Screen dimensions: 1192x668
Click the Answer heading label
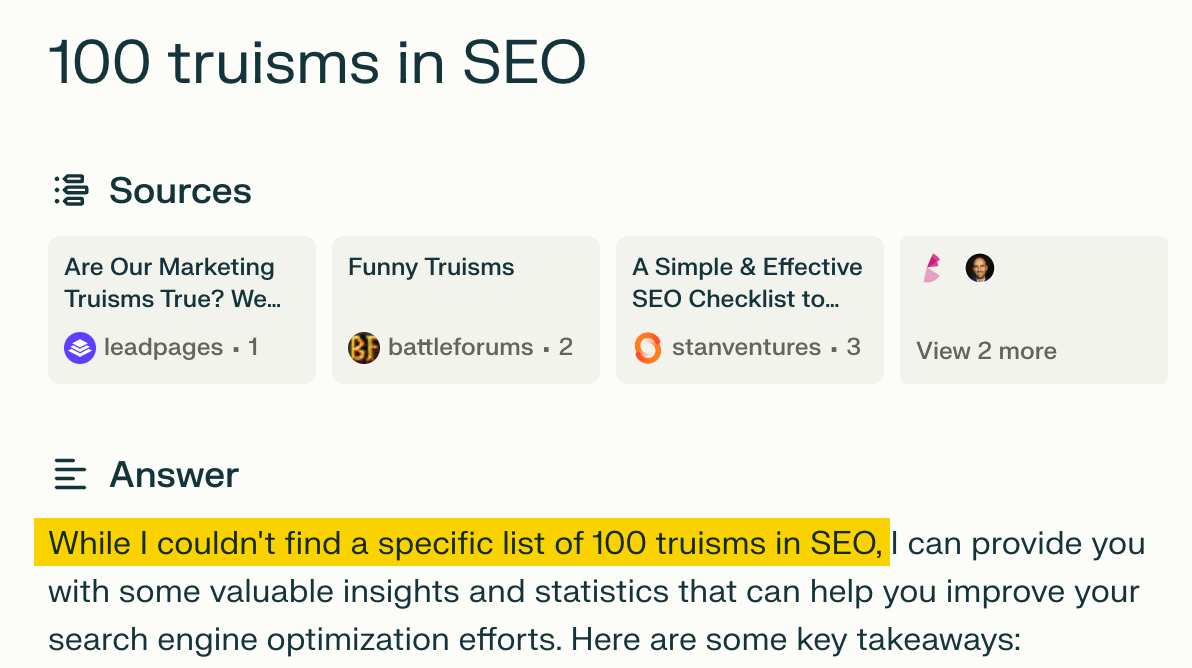click(174, 475)
